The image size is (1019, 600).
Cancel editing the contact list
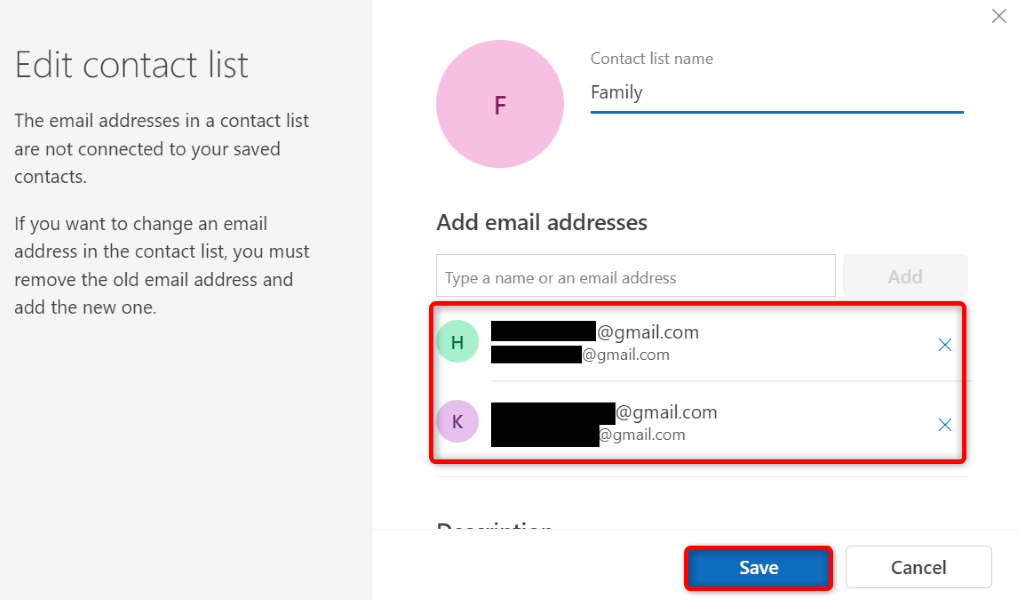(918, 568)
